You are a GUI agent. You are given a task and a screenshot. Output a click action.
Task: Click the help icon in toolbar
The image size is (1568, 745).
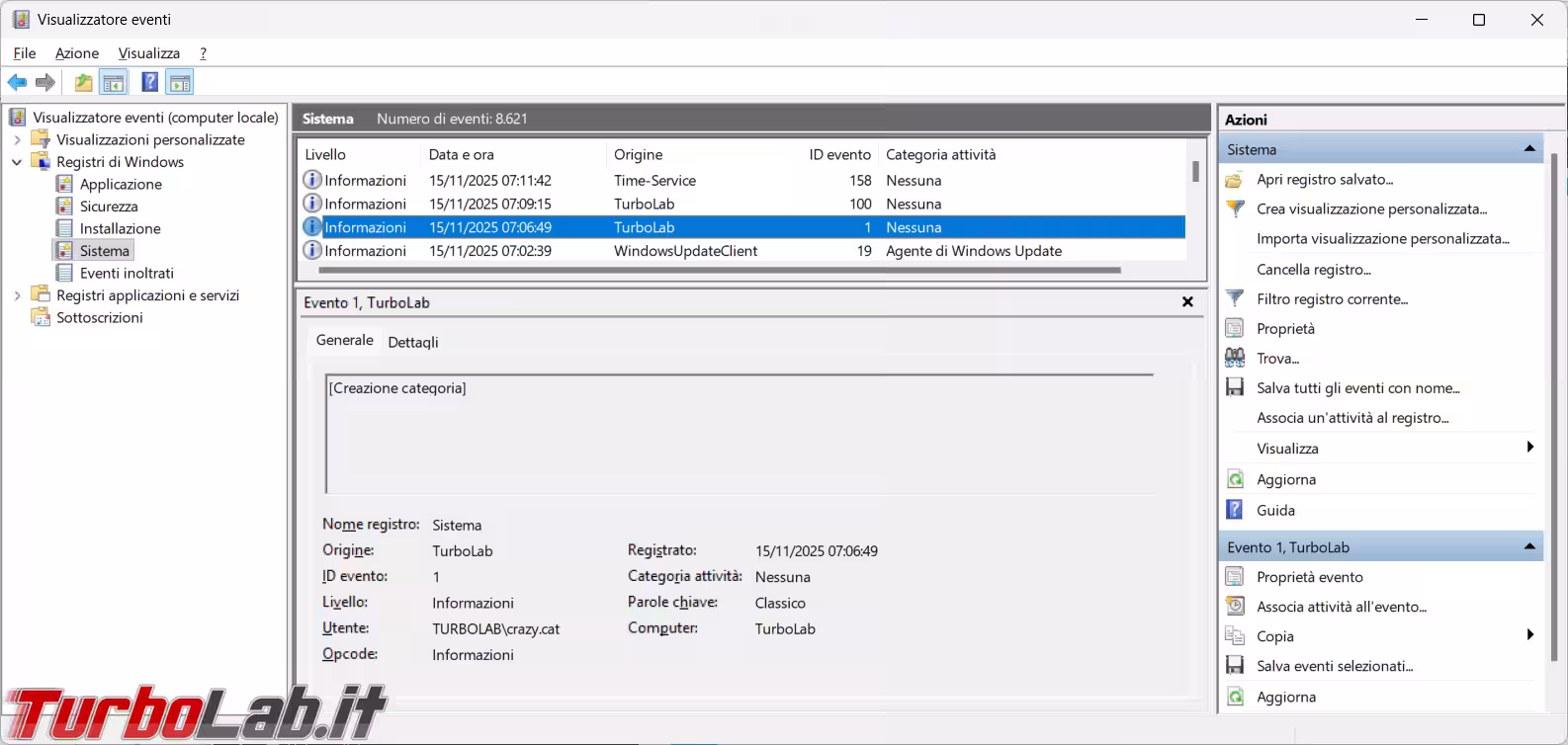coord(149,82)
